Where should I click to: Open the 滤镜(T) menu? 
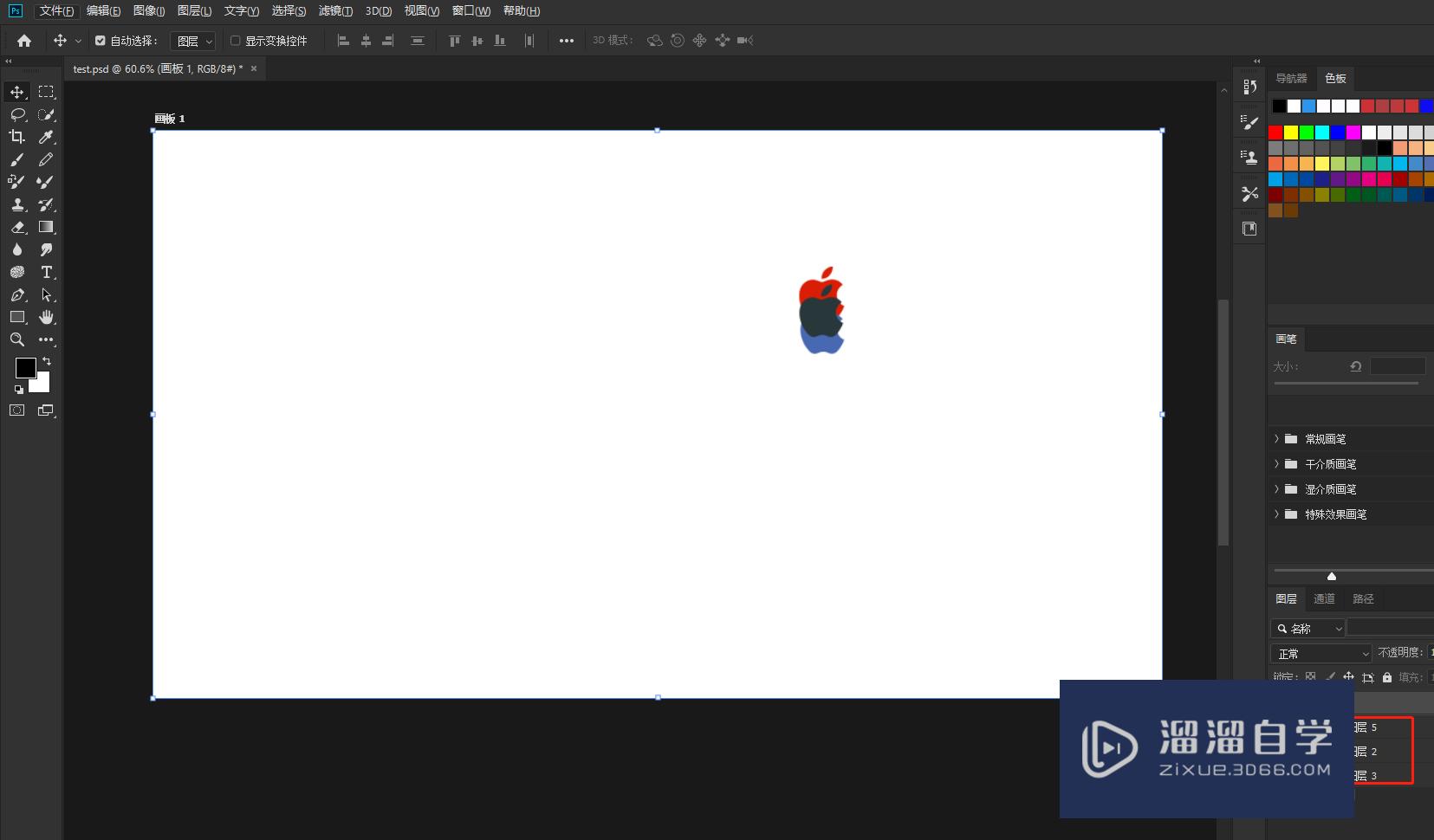tap(335, 11)
